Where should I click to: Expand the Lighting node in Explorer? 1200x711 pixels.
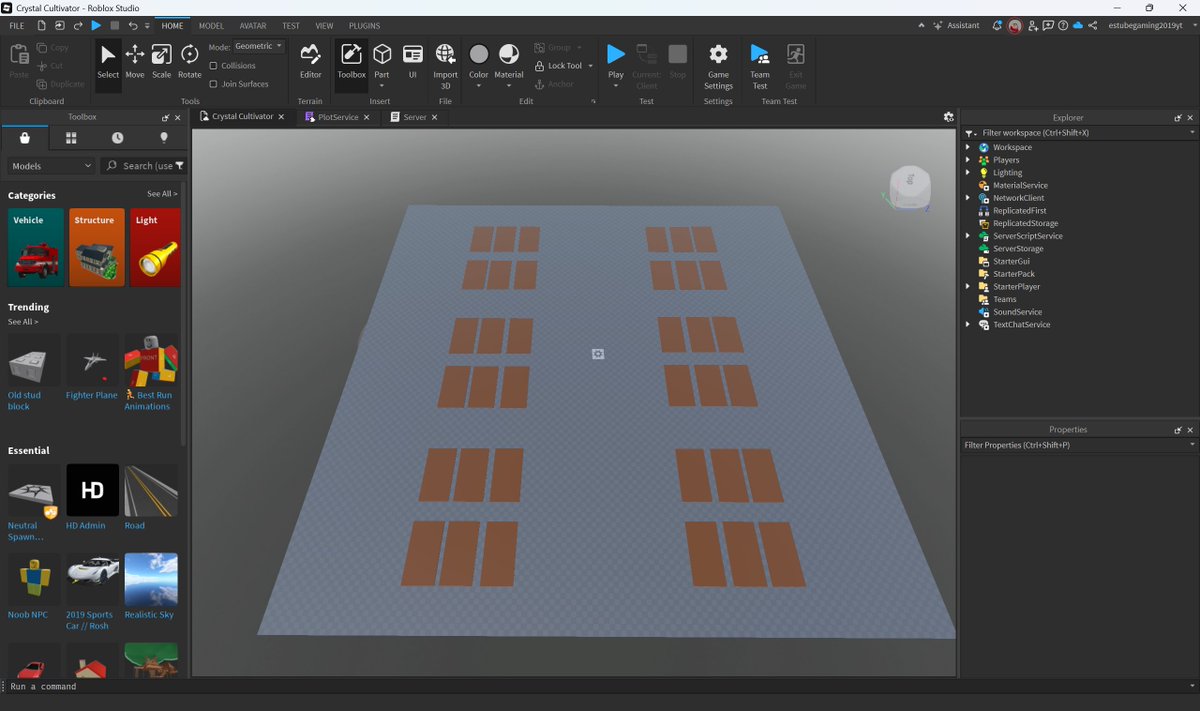point(968,172)
